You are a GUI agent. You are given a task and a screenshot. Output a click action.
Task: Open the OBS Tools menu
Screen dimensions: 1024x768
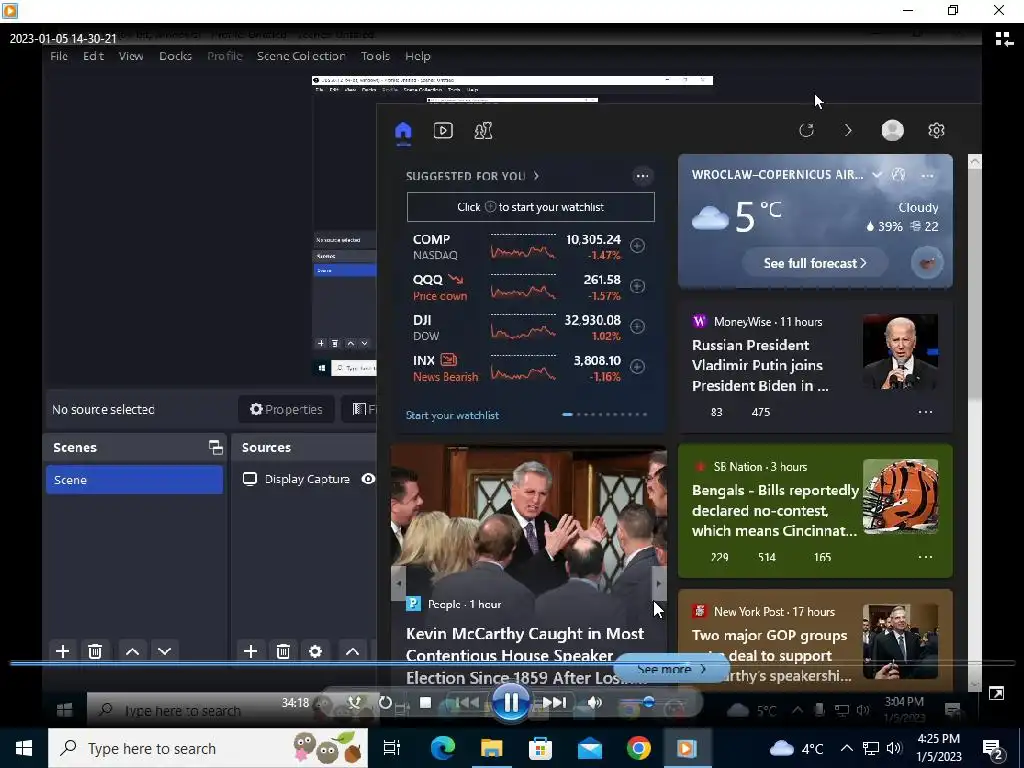[x=376, y=56]
